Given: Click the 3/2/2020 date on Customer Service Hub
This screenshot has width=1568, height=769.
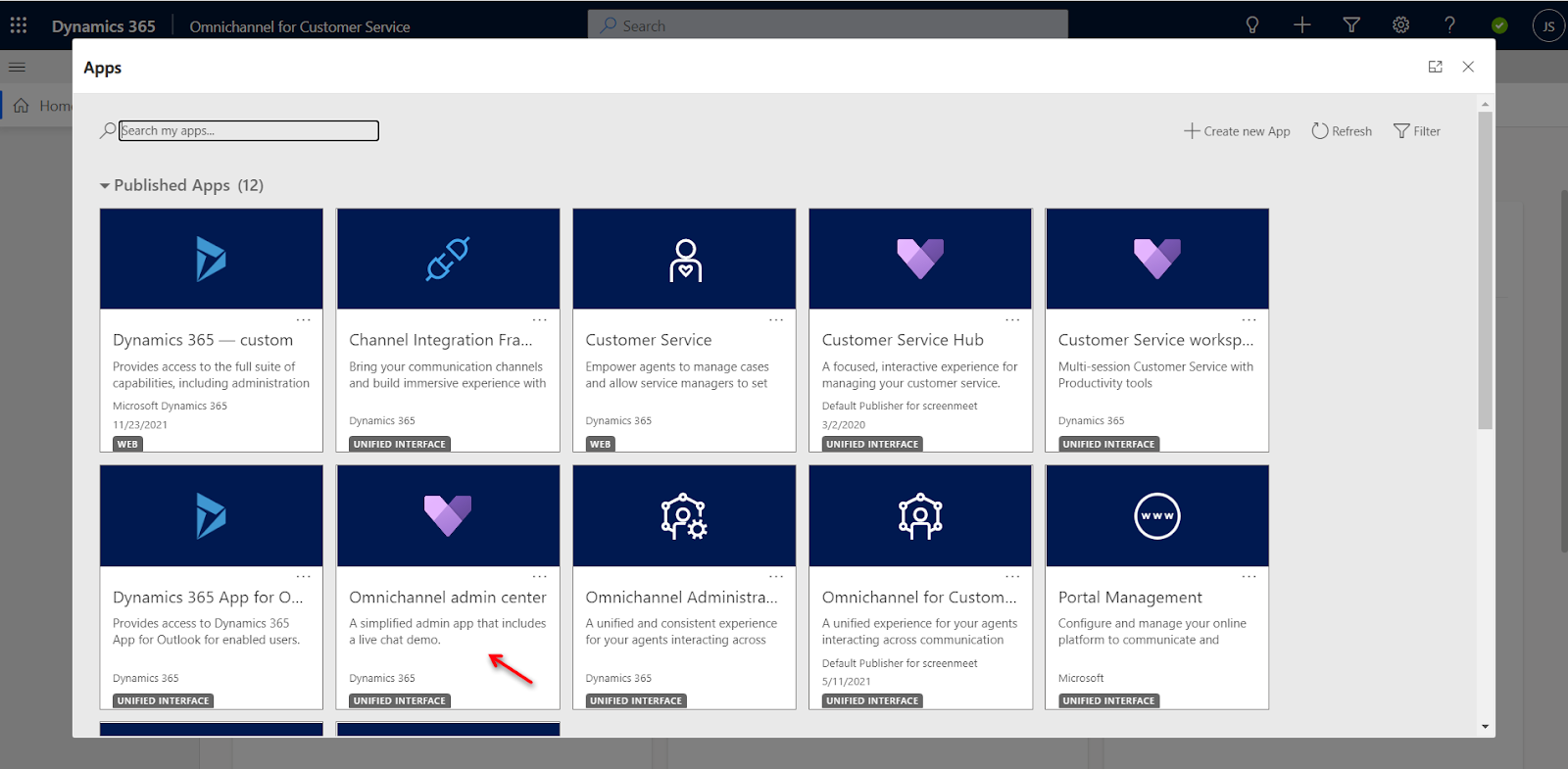Looking at the screenshot, I should (x=844, y=425).
